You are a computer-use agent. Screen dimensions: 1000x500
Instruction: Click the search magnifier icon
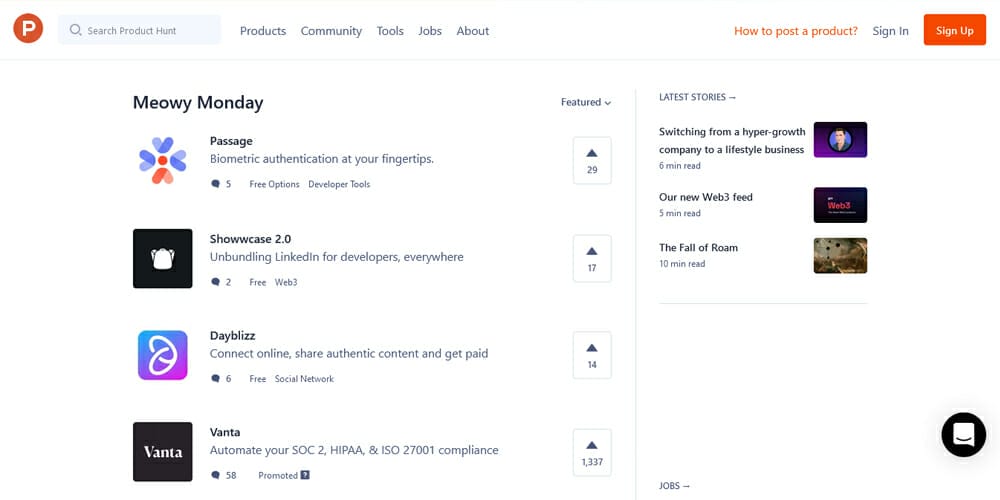(75, 30)
